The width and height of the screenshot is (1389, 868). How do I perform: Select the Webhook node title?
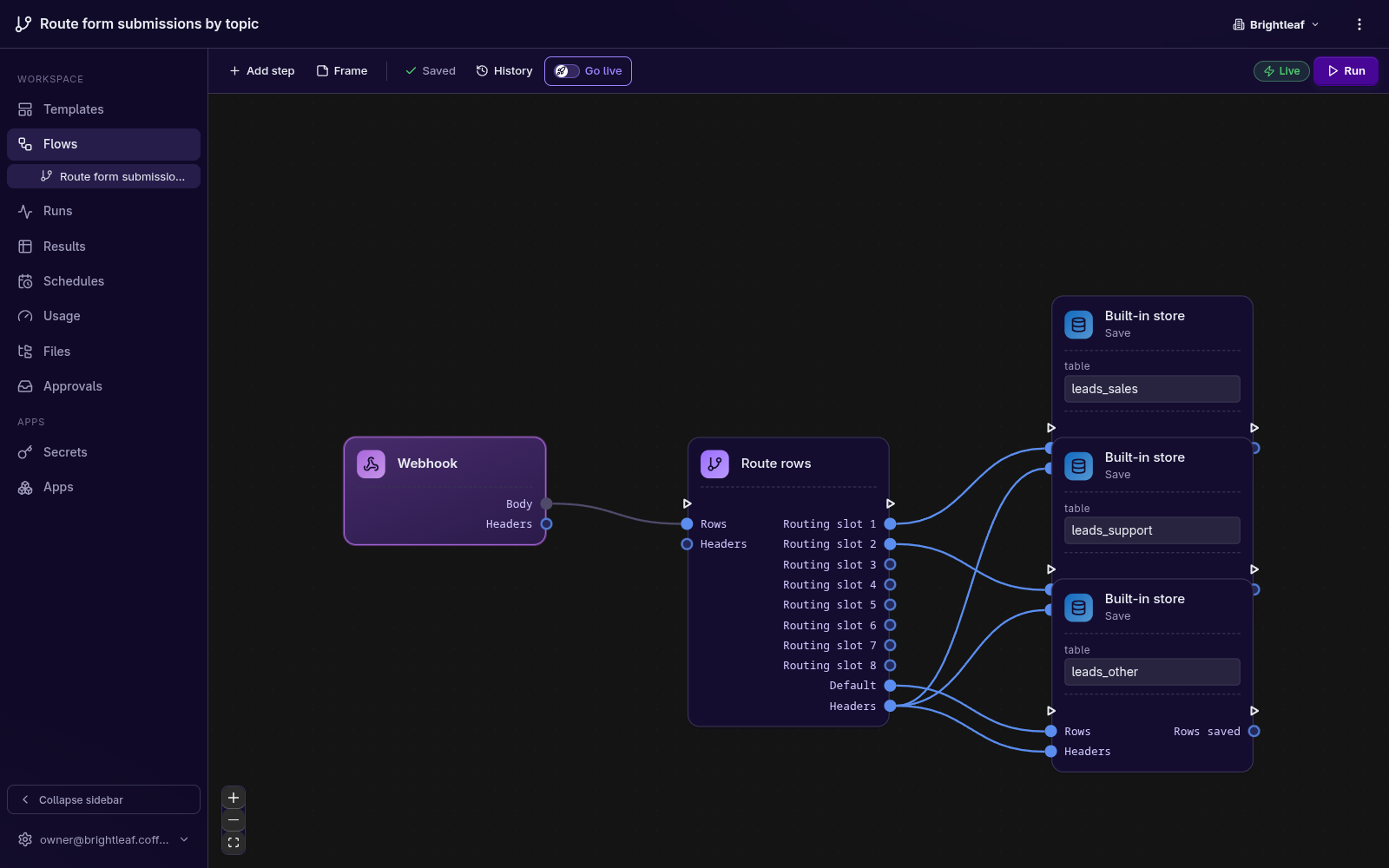(x=427, y=464)
